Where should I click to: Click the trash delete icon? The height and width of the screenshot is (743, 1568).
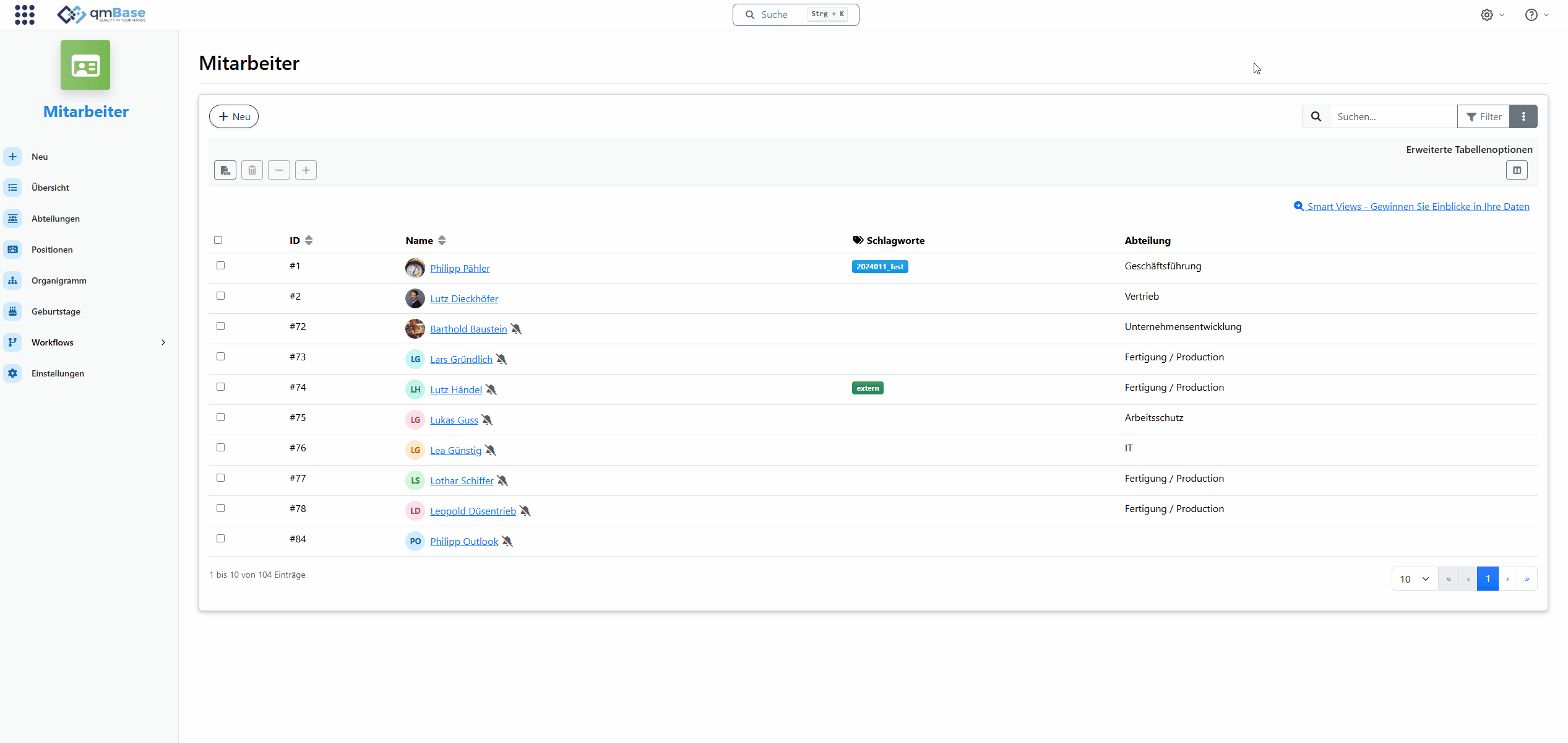[x=252, y=170]
